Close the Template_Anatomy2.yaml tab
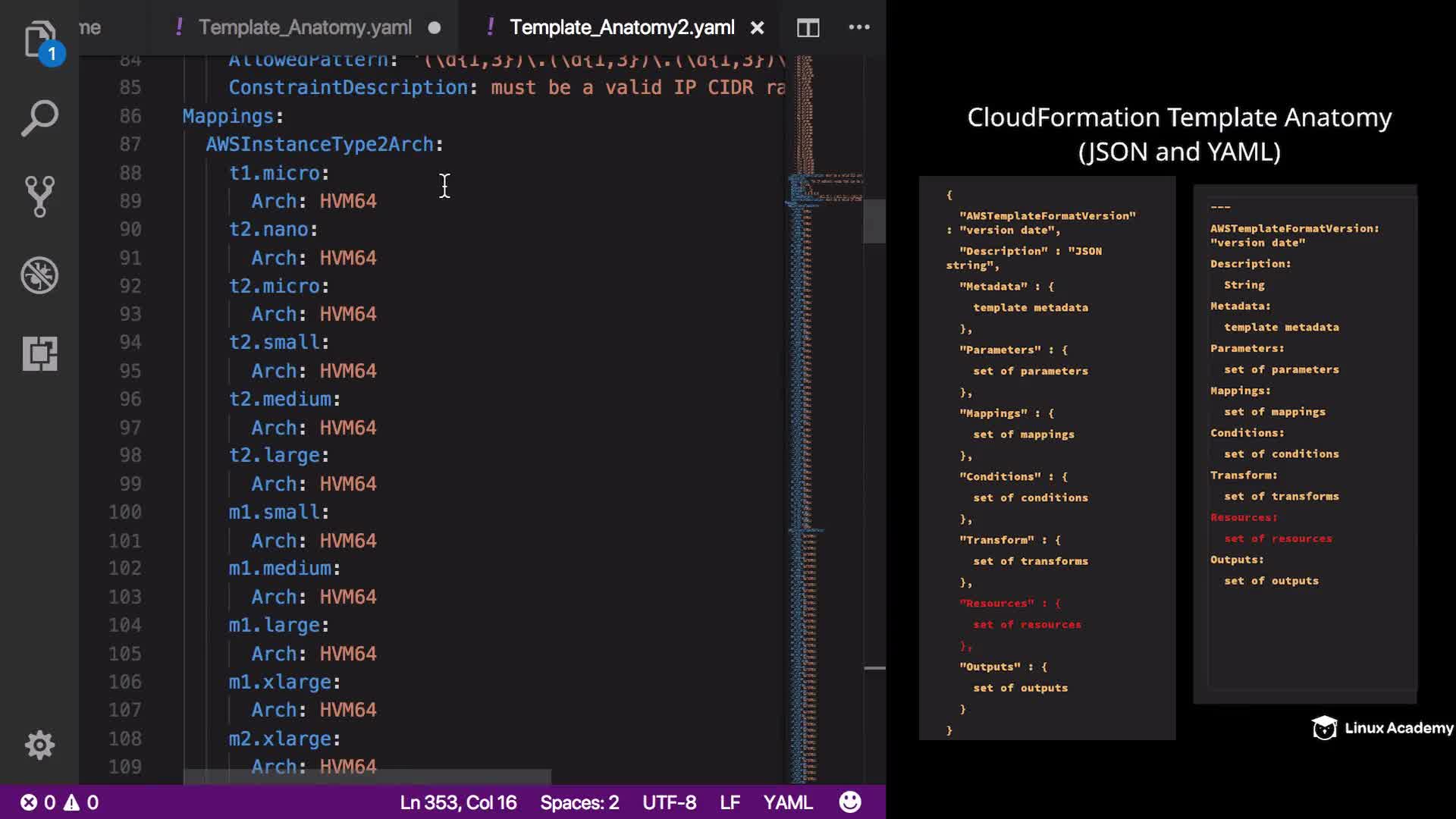Screen dimensions: 1456x819 click(x=757, y=28)
